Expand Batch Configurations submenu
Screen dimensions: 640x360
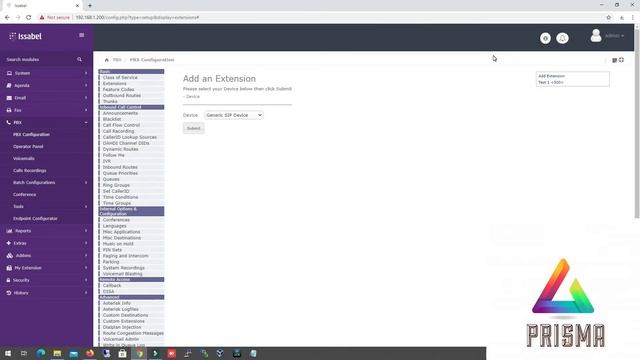47,182
